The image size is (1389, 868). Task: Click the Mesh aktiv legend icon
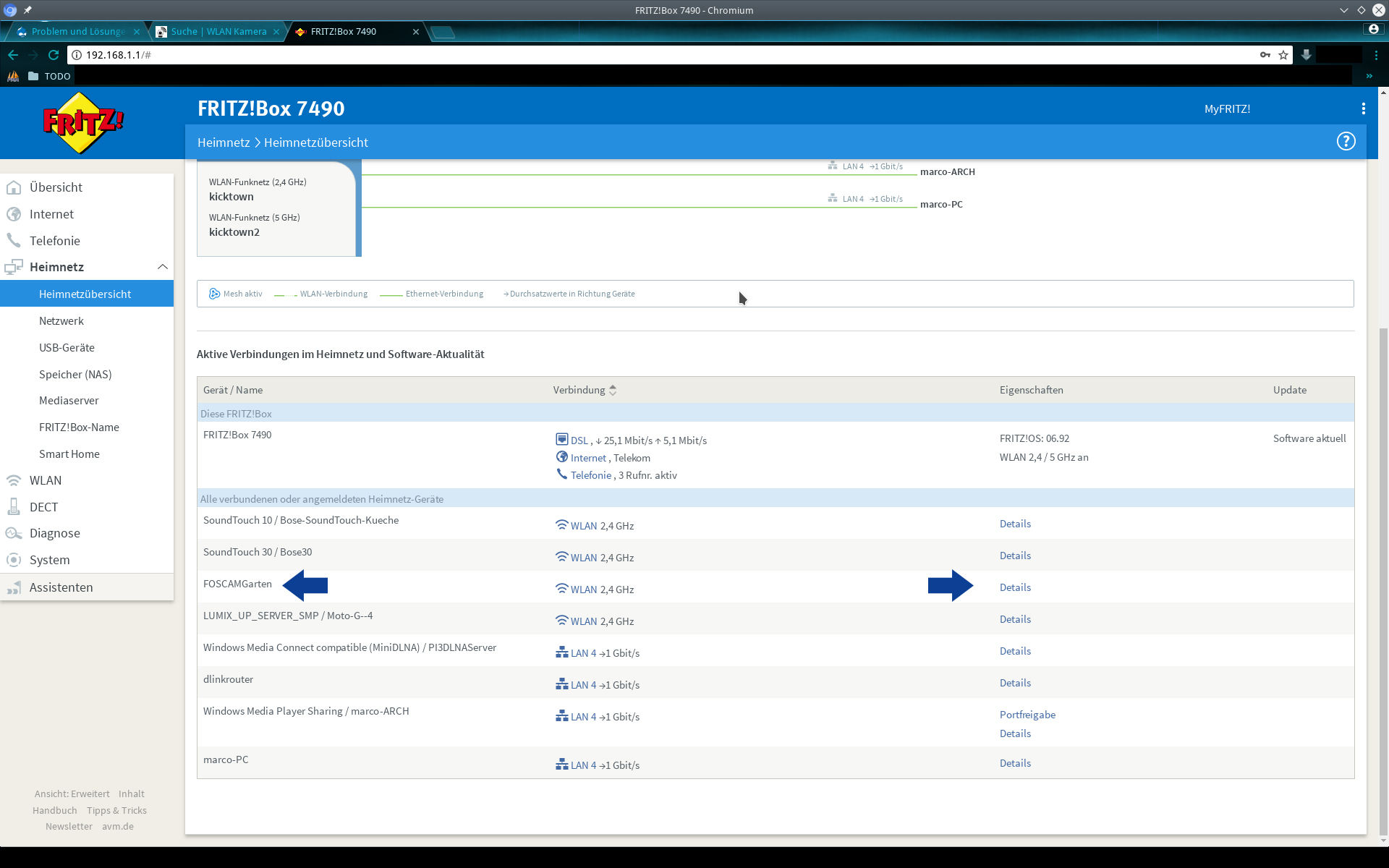pyautogui.click(x=215, y=294)
